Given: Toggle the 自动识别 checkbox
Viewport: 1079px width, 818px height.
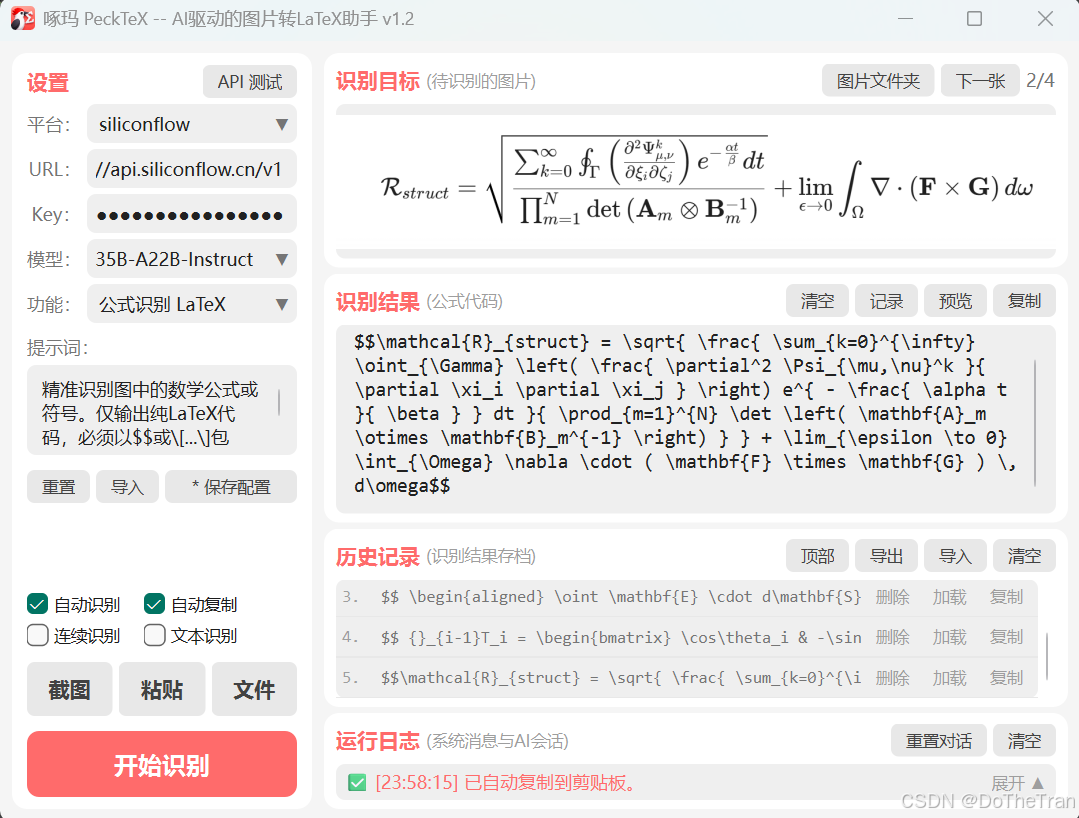Looking at the screenshot, I should 37,604.
